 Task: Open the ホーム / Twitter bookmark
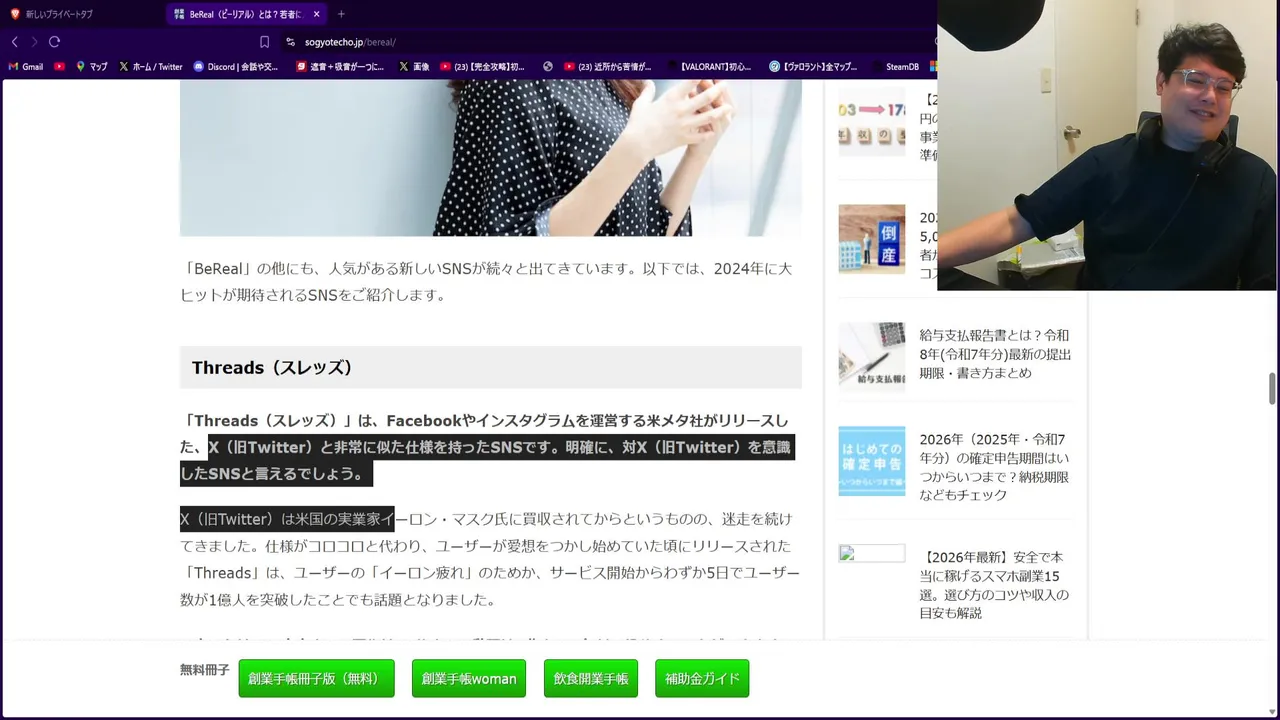tap(150, 67)
